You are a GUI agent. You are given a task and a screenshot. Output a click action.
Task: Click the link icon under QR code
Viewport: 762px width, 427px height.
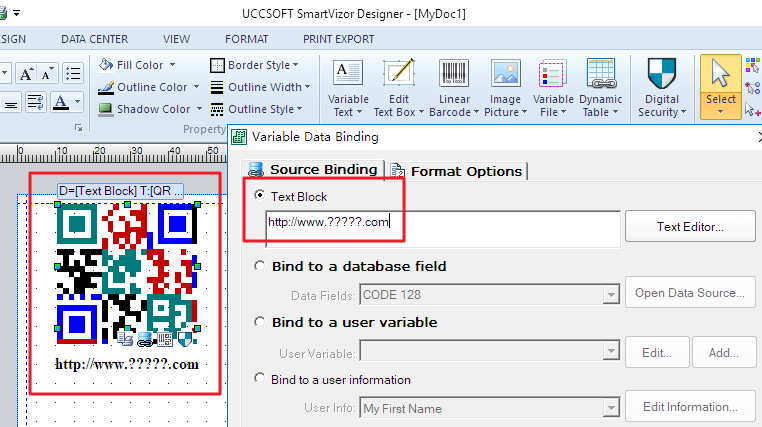click(x=145, y=339)
